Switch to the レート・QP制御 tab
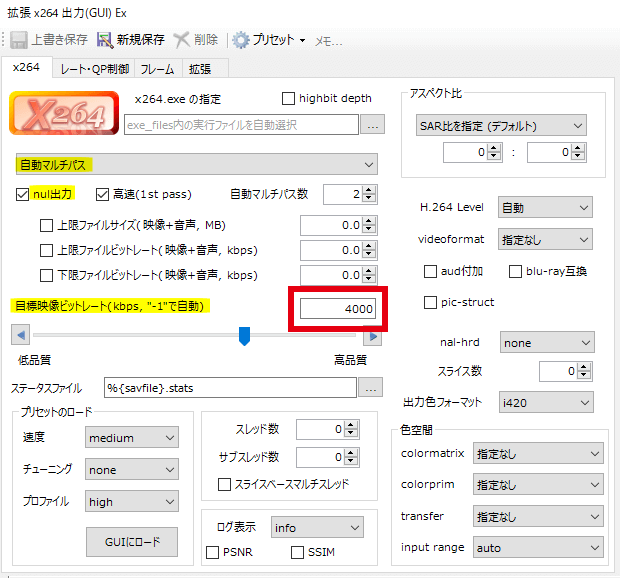The height and width of the screenshot is (578, 620). (94, 69)
